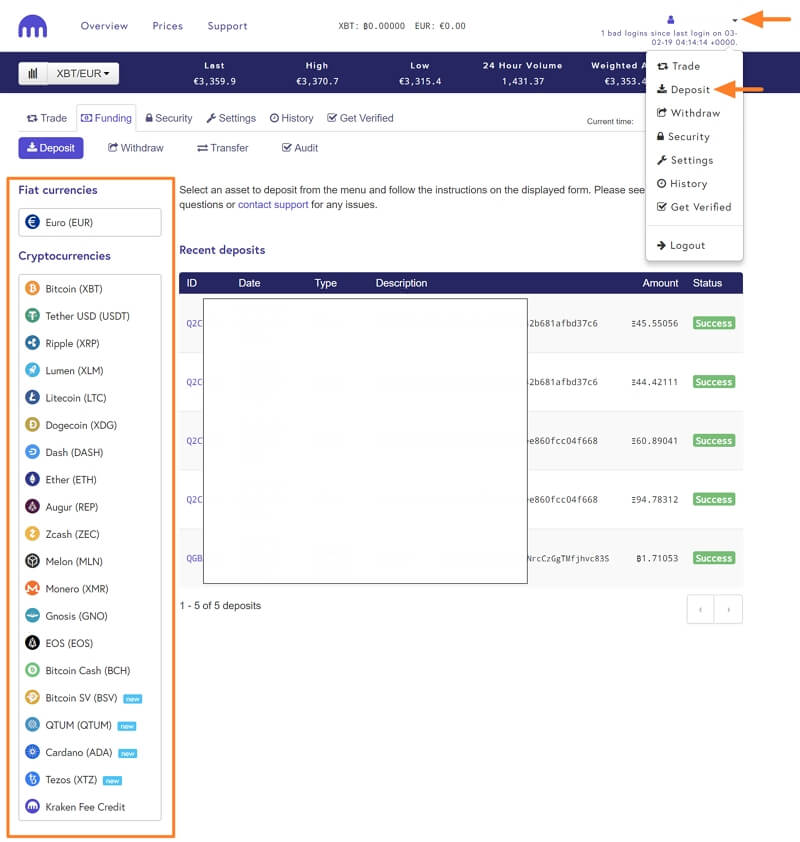
Task: Select the ฿1.71053 amount cell
Action: 657,558
